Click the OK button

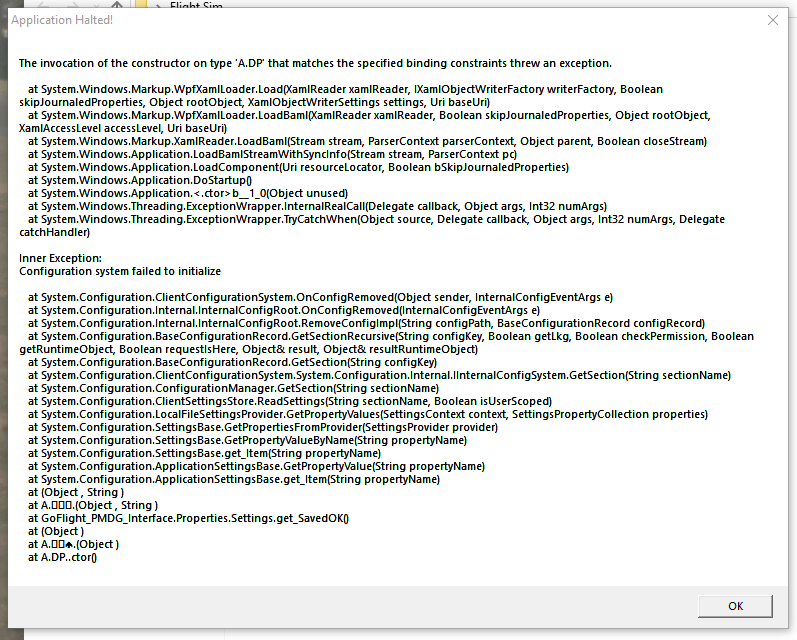point(735,605)
